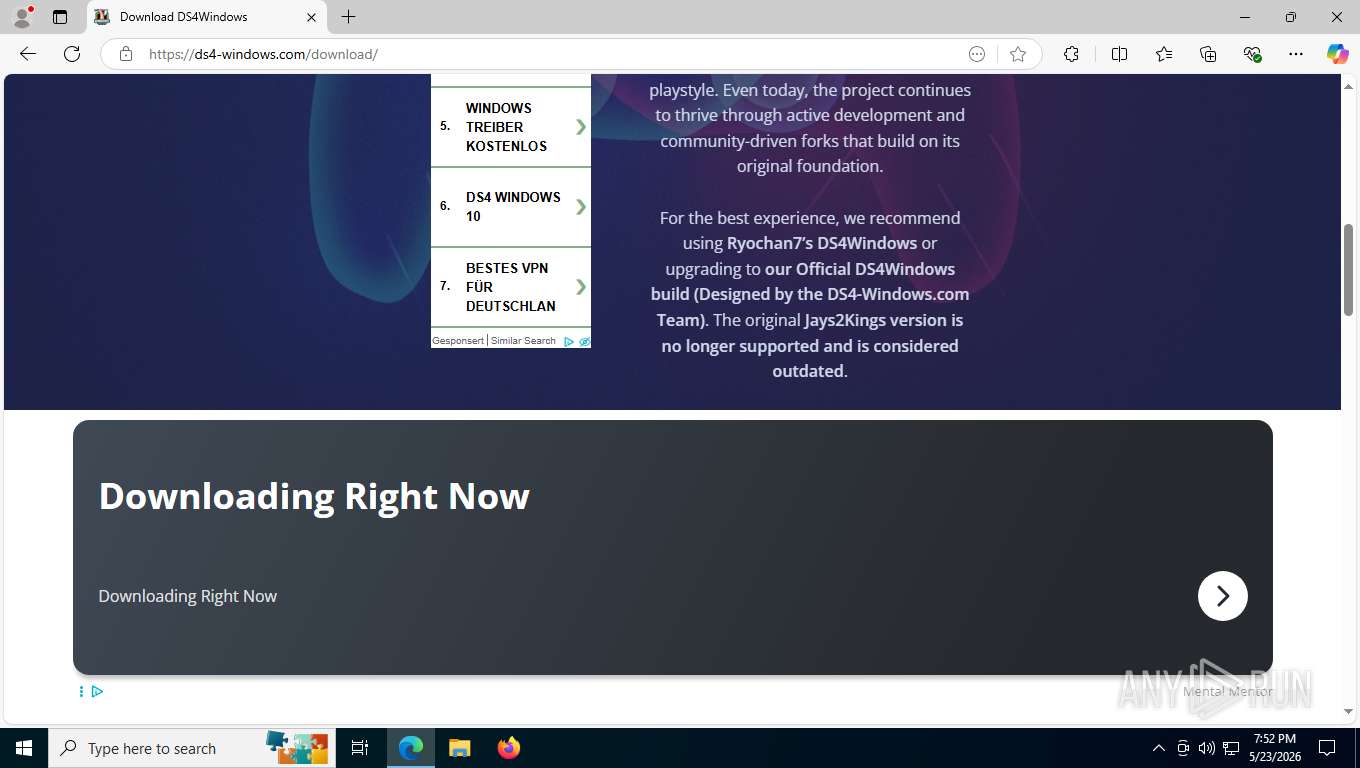This screenshot has width=1360, height=768.
Task: Select the Download DS4Windows tab
Action: tap(207, 17)
